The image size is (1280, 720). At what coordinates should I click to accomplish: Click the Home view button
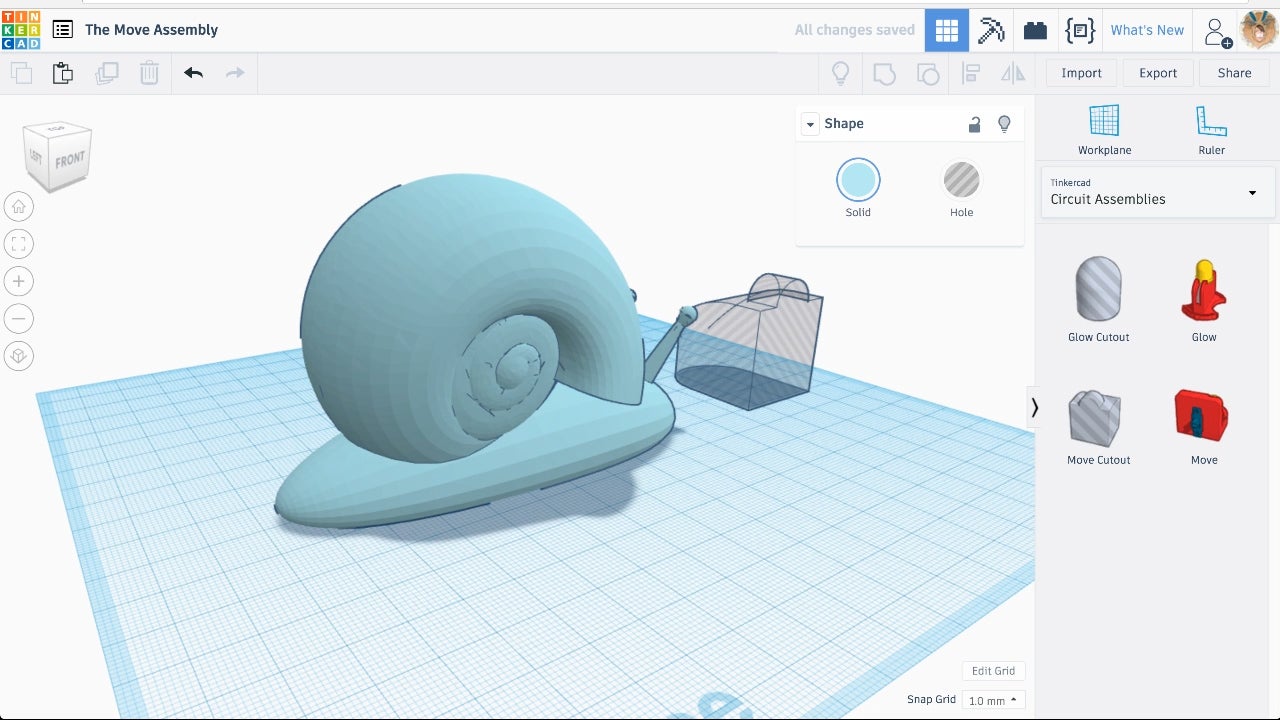point(19,207)
